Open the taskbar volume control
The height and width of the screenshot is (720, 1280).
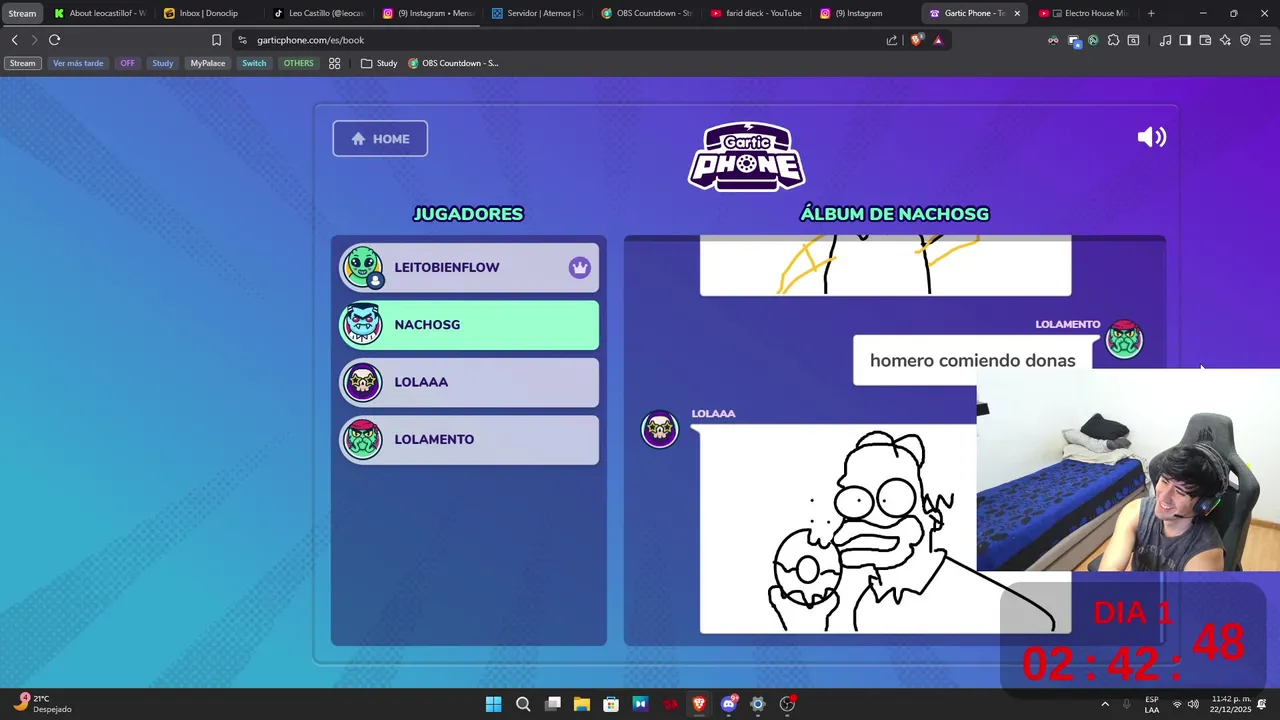(1193, 704)
